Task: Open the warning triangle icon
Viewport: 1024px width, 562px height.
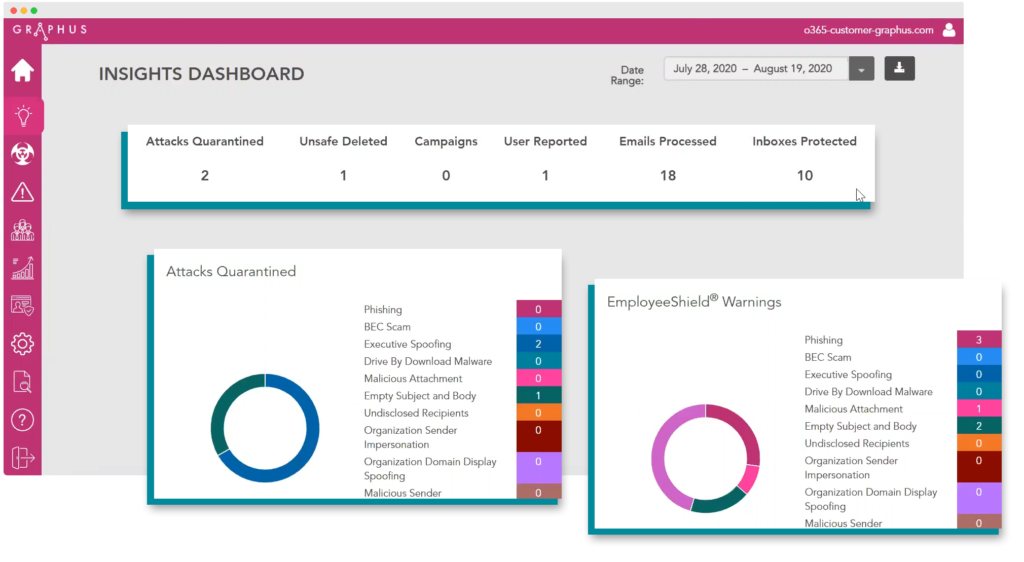Action: 22,192
